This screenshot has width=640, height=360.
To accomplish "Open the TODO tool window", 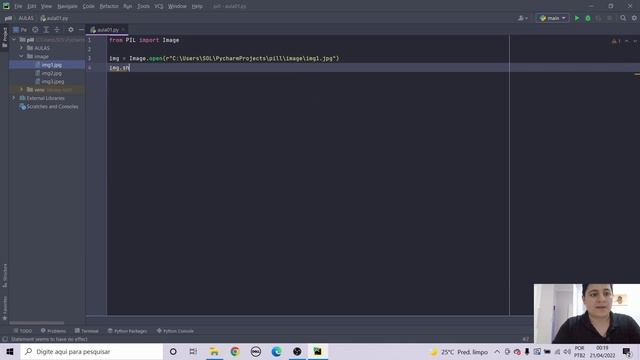I will [x=22, y=331].
